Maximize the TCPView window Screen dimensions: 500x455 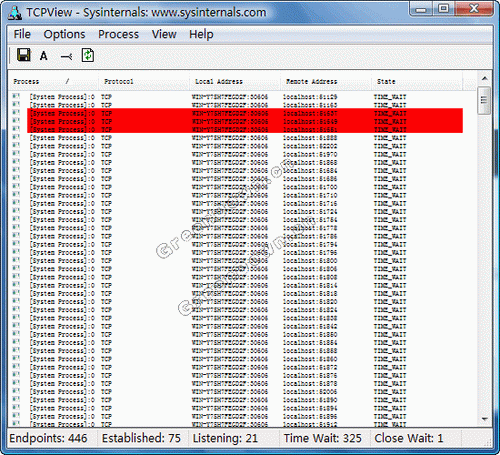(443, 9)
